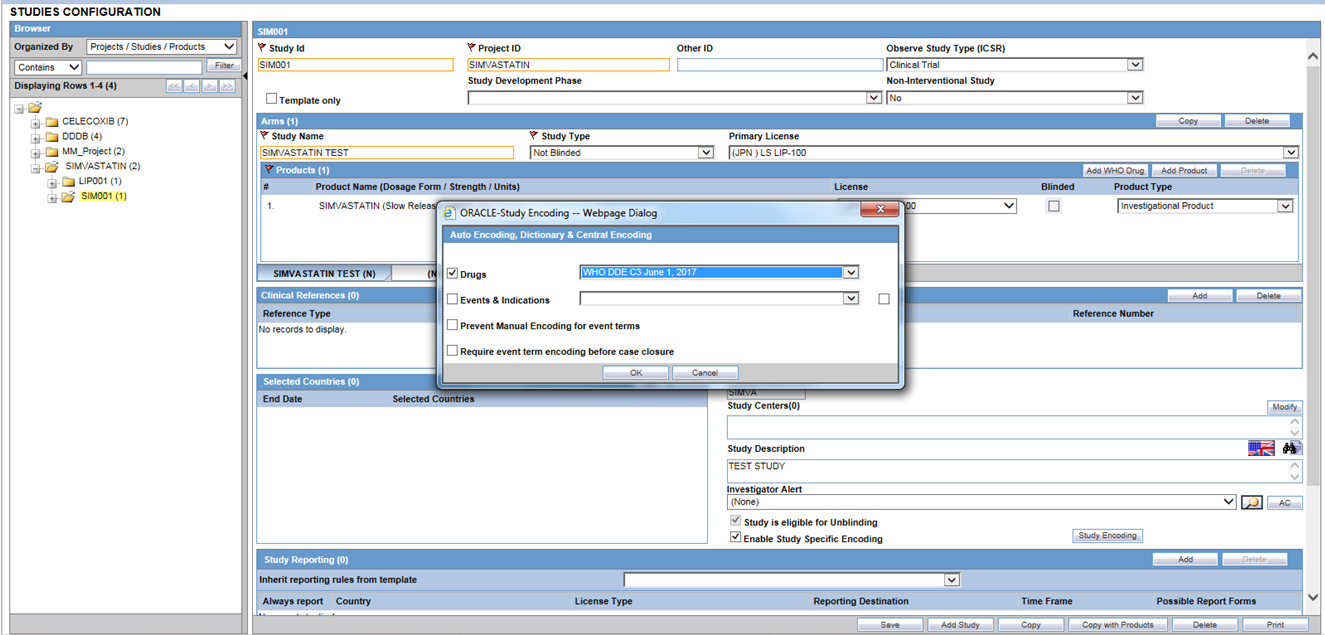Click Cancel in Study Encoding dialog
The width and height of the screenshot is (1325, 635).
click(x=705, y=372)
